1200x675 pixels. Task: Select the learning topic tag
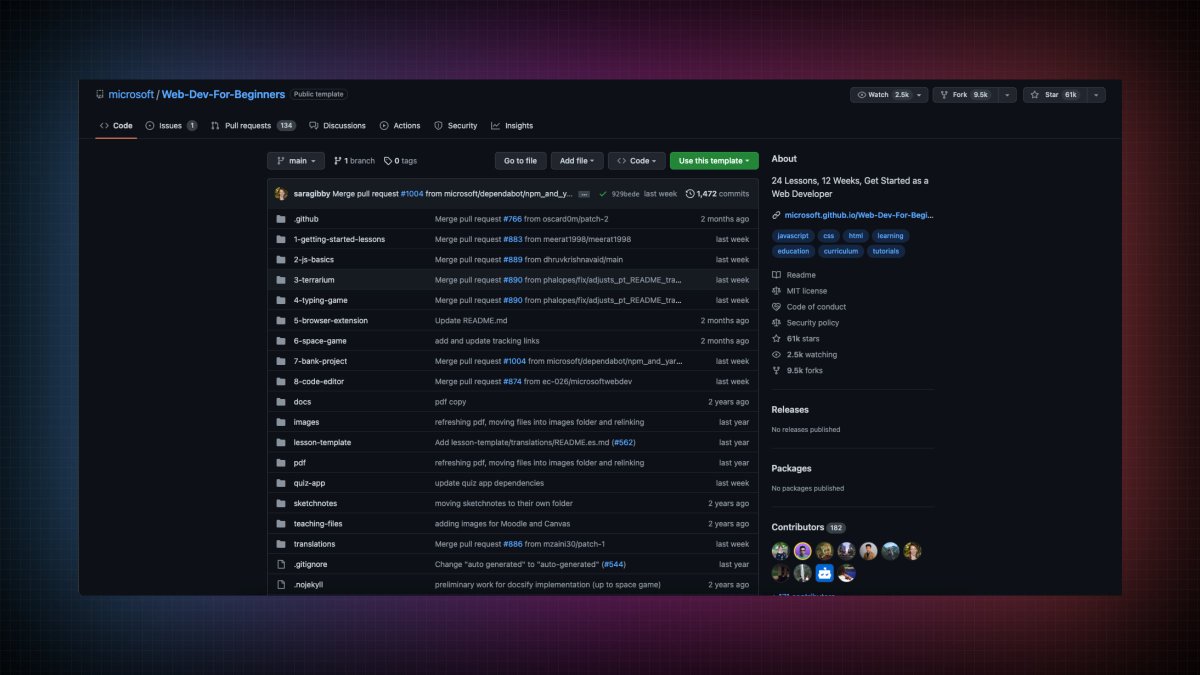890,236
